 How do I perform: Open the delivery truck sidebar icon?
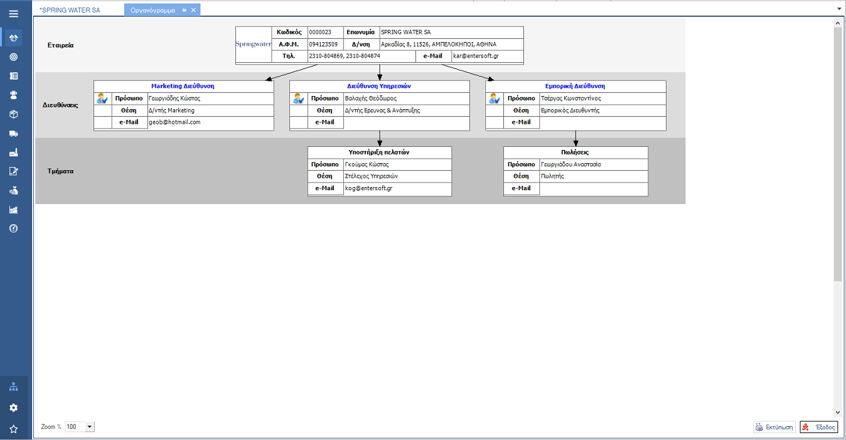click(13, 133)
